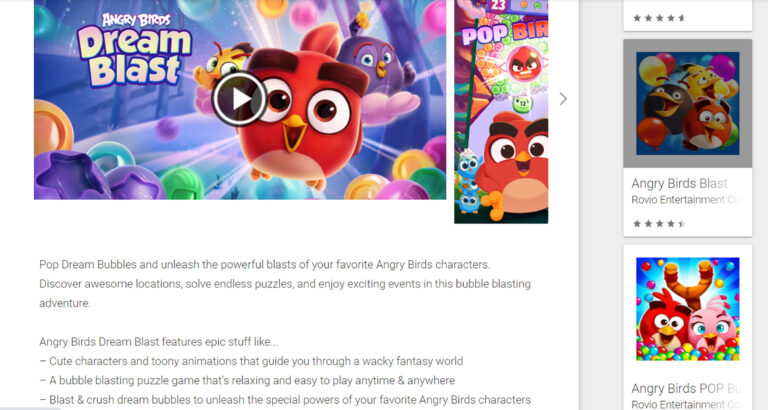Open Rovio Entertainment under Angry Birds Blast
The height and width of the screenshot is (410, 768).
click(x=686, y=200)
